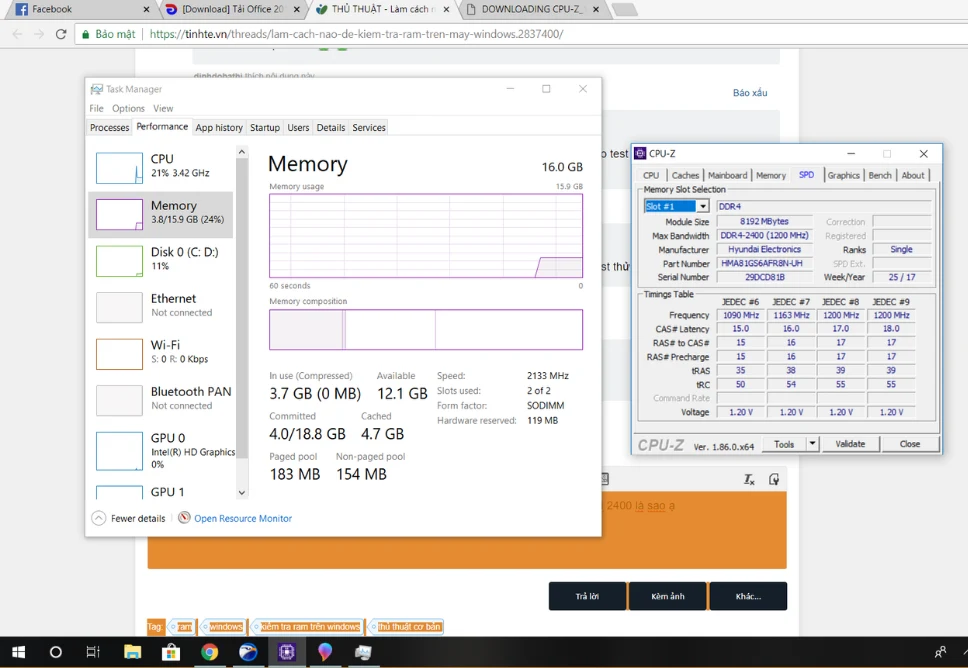Click the Memory usage graph
The height and width of the screenshot is (668, 968).
coord(426,236)
